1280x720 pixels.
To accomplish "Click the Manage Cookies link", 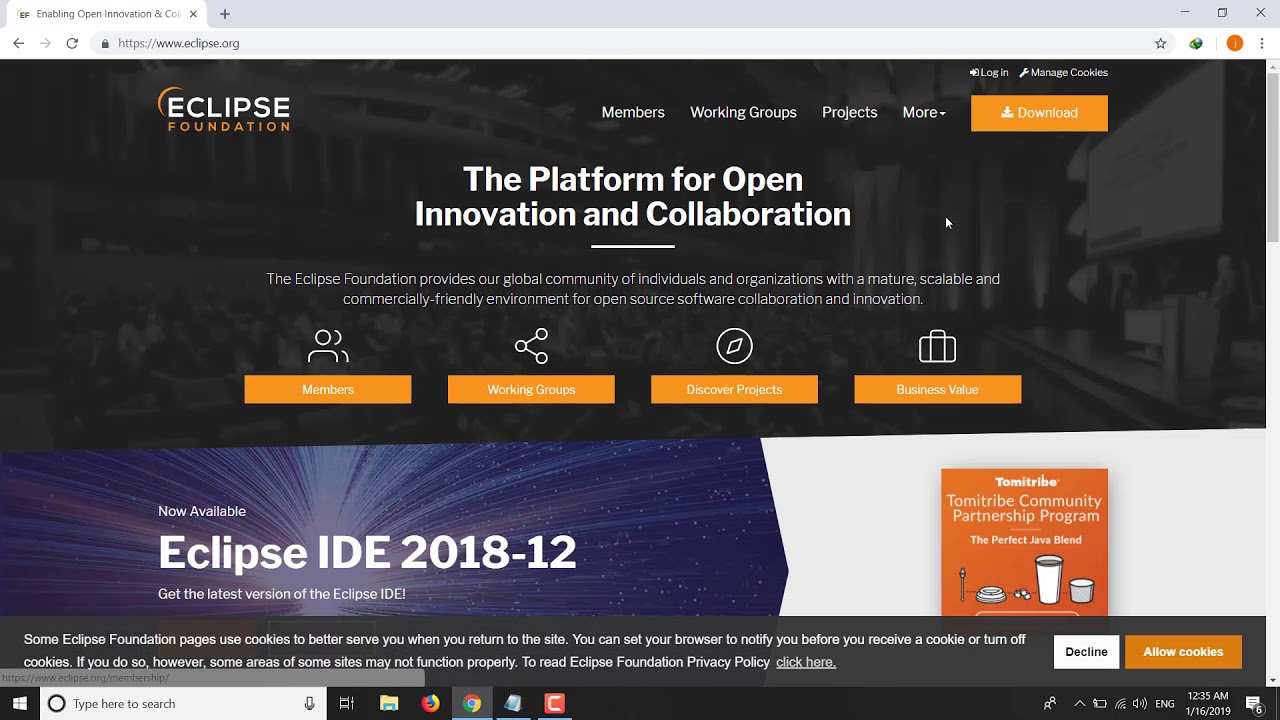I will pos(1063,72).
